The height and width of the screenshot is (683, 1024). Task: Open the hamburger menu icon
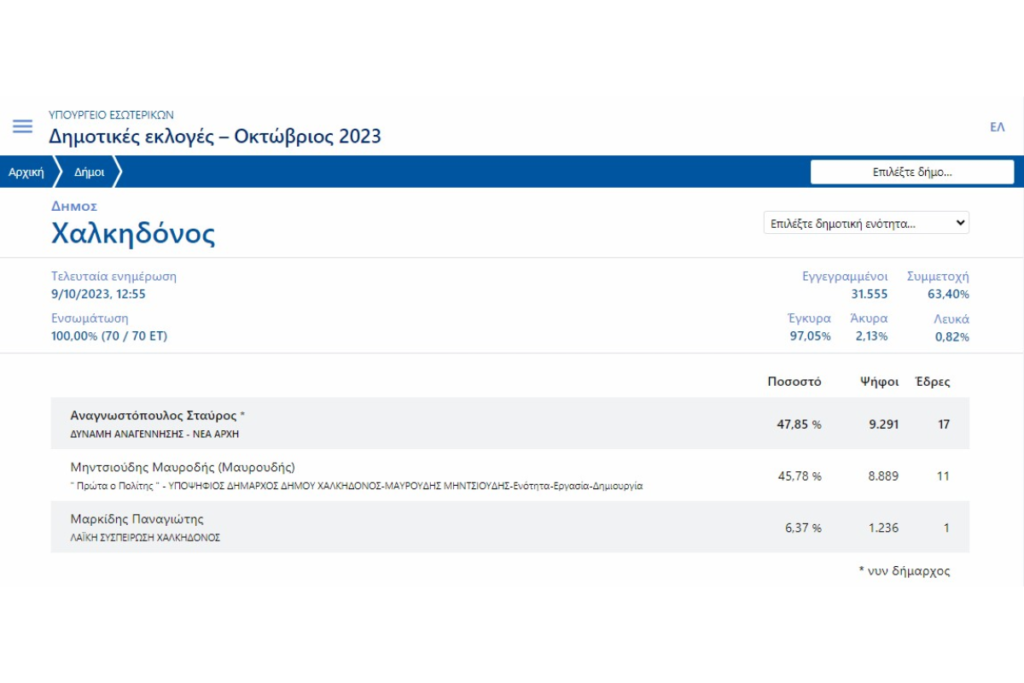pos(22,127)
